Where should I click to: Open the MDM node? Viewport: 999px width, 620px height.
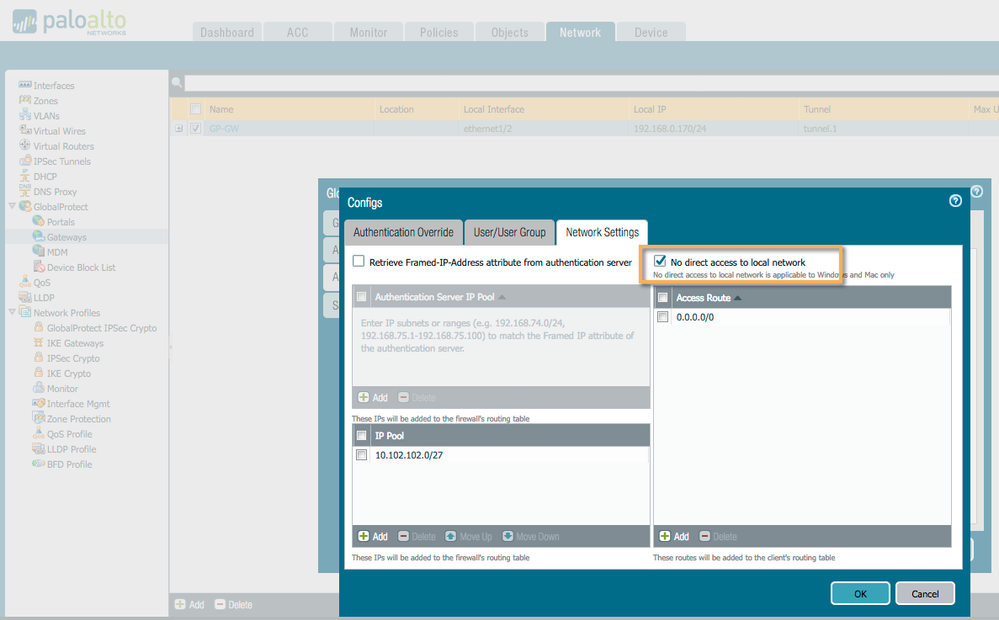point(57,252)
